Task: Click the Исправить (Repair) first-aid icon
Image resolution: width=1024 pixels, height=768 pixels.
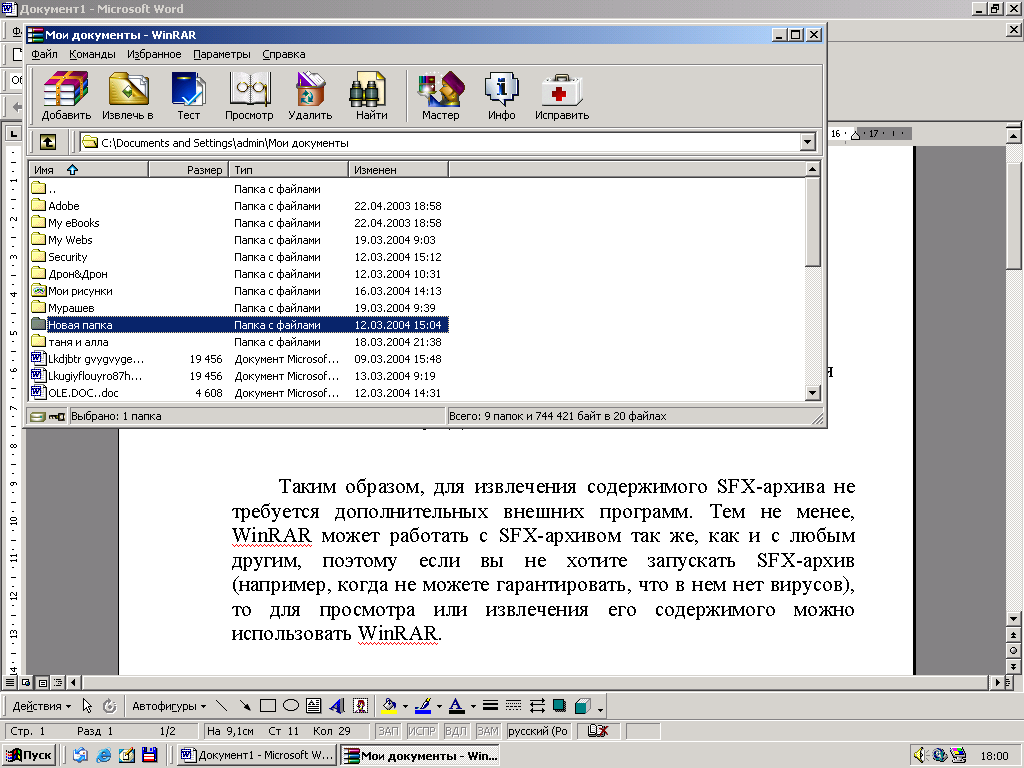Action: point(562,96)
